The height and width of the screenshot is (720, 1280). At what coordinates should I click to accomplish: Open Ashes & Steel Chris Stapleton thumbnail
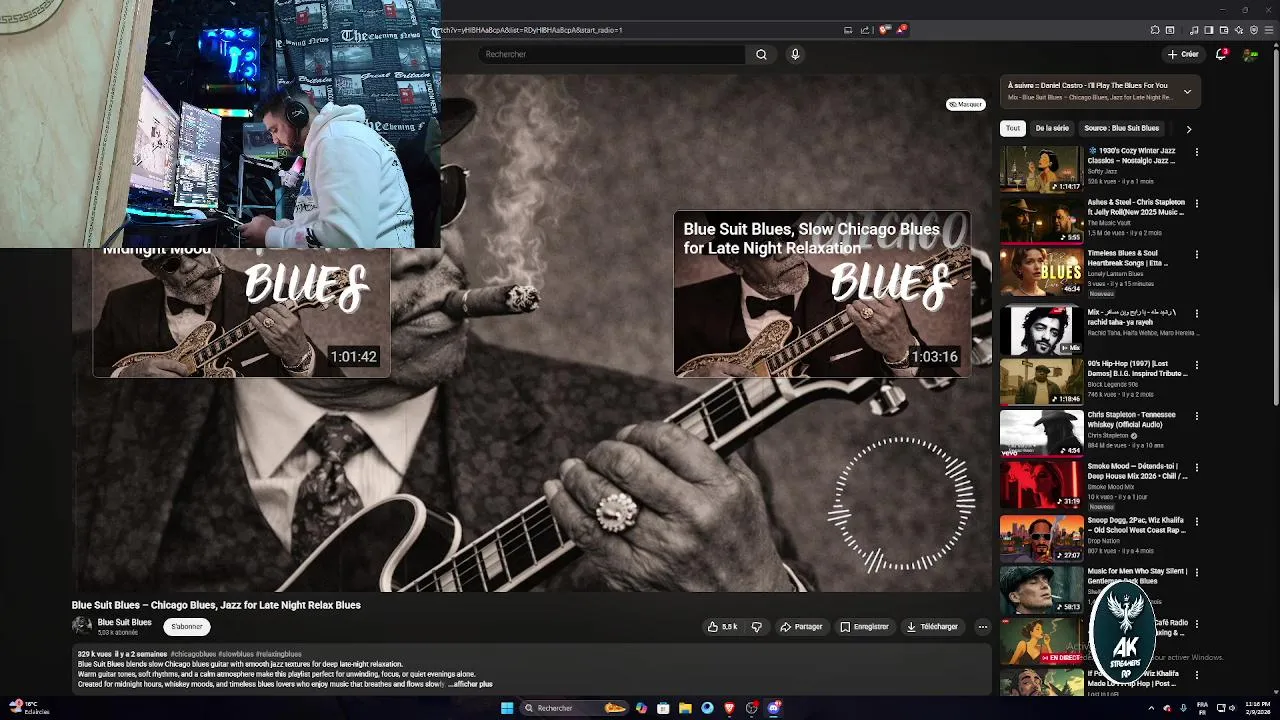click(1041, 220)
